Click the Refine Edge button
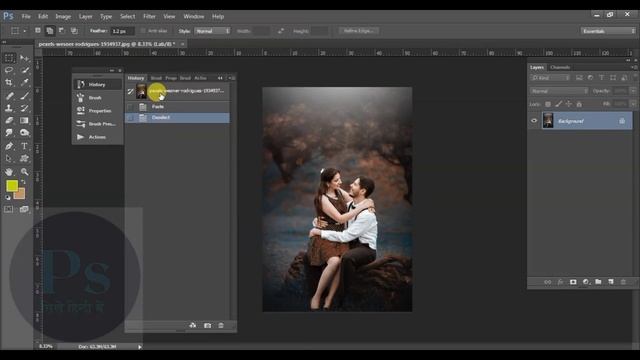The height and width of the screenshot is (360, 640). point(359,31)
